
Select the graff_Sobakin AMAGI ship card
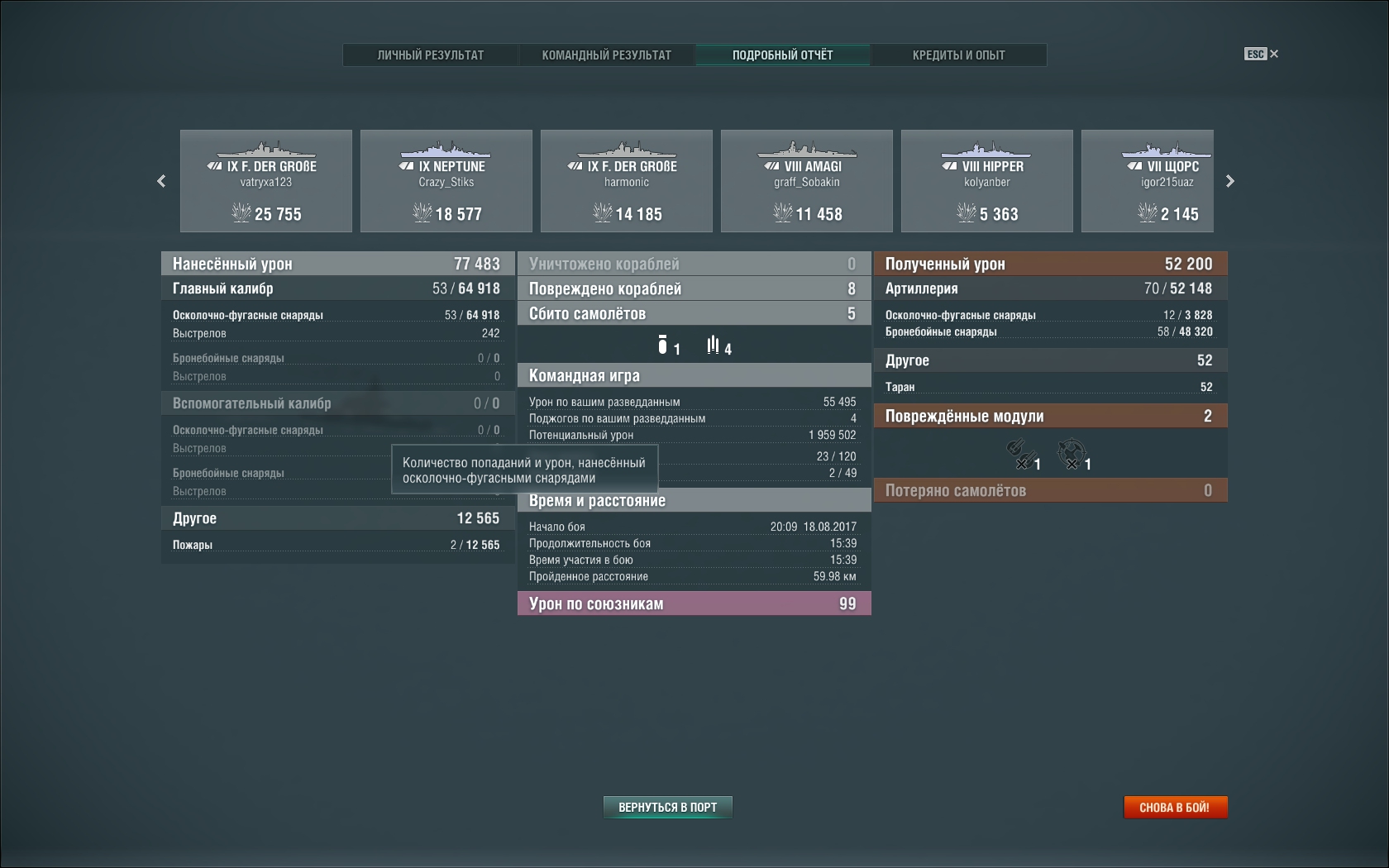[x=807, y=181]
